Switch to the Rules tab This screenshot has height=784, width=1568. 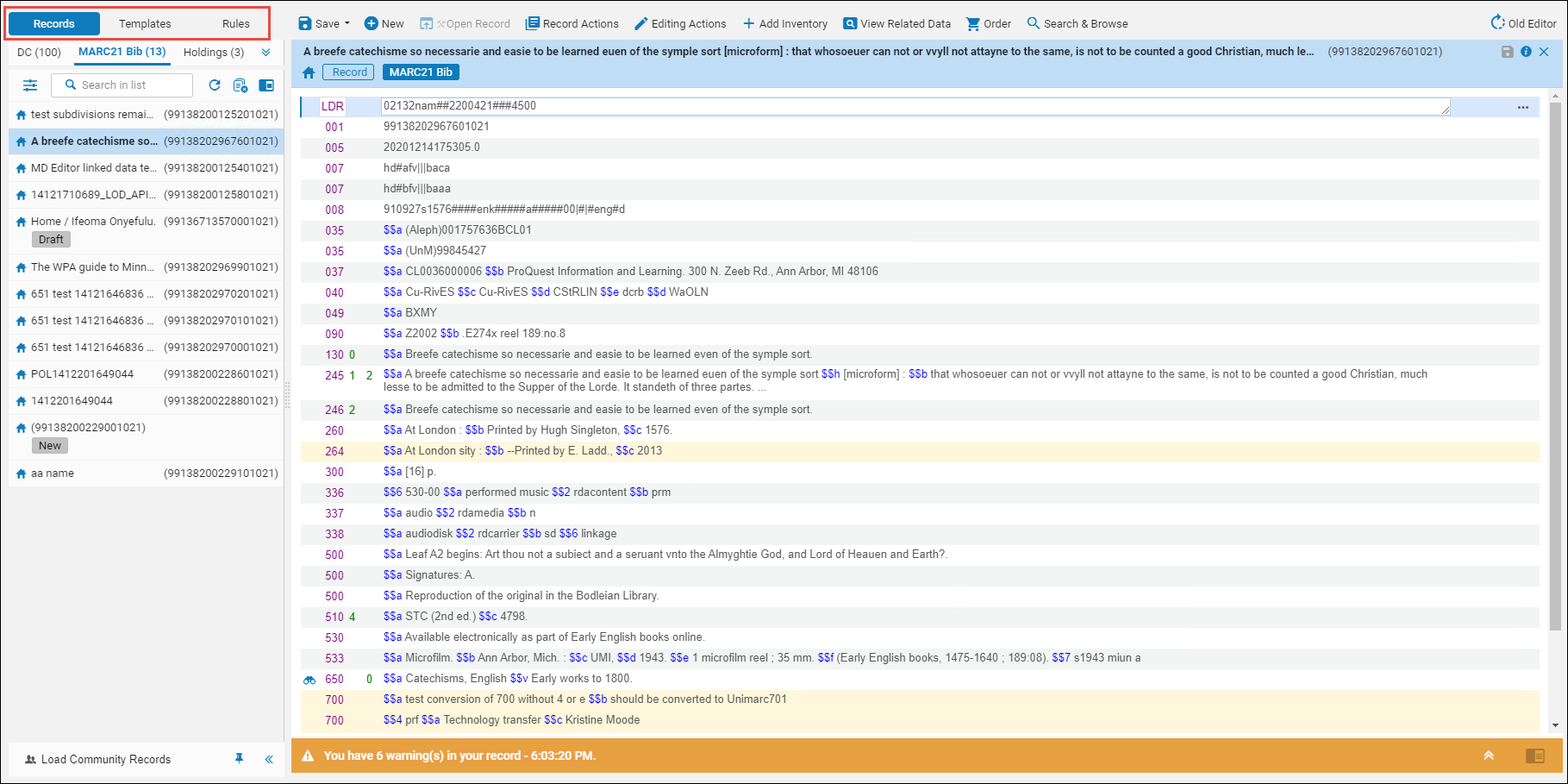(x=235, y=24)
